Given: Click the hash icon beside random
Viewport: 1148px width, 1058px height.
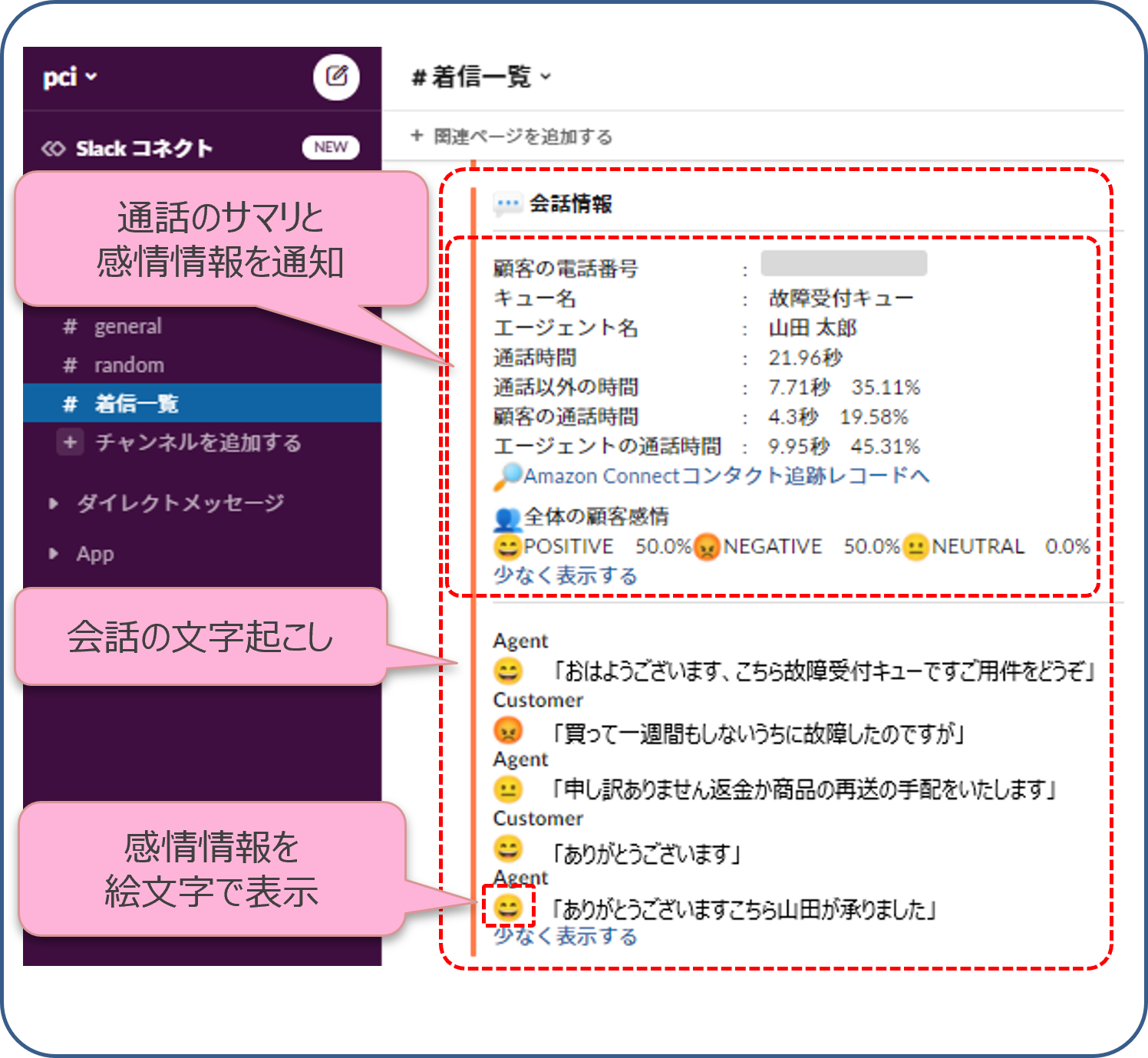Looking at the screenshot, I should tap(70, 365).
